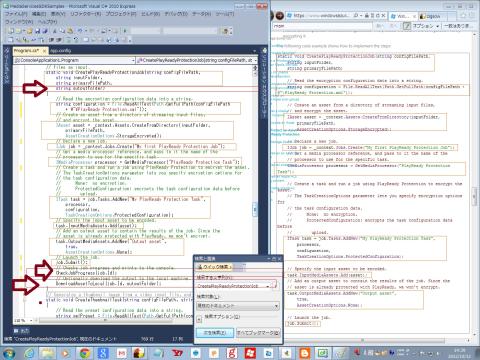Image resolution: width=480 pixels, height=360 pixels.
Task: Open Internet Explorer from the taskbar
Action: (x=29, y=353)
